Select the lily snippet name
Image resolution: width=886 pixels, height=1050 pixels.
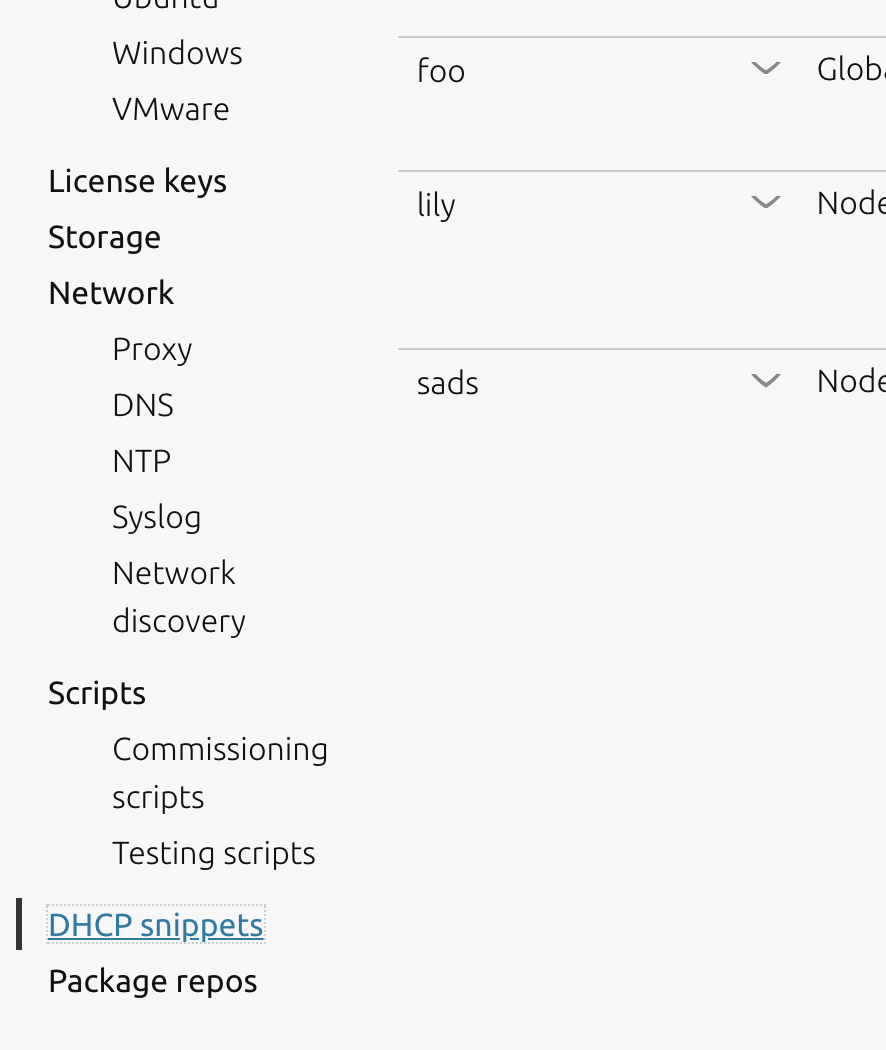point(436,203)
